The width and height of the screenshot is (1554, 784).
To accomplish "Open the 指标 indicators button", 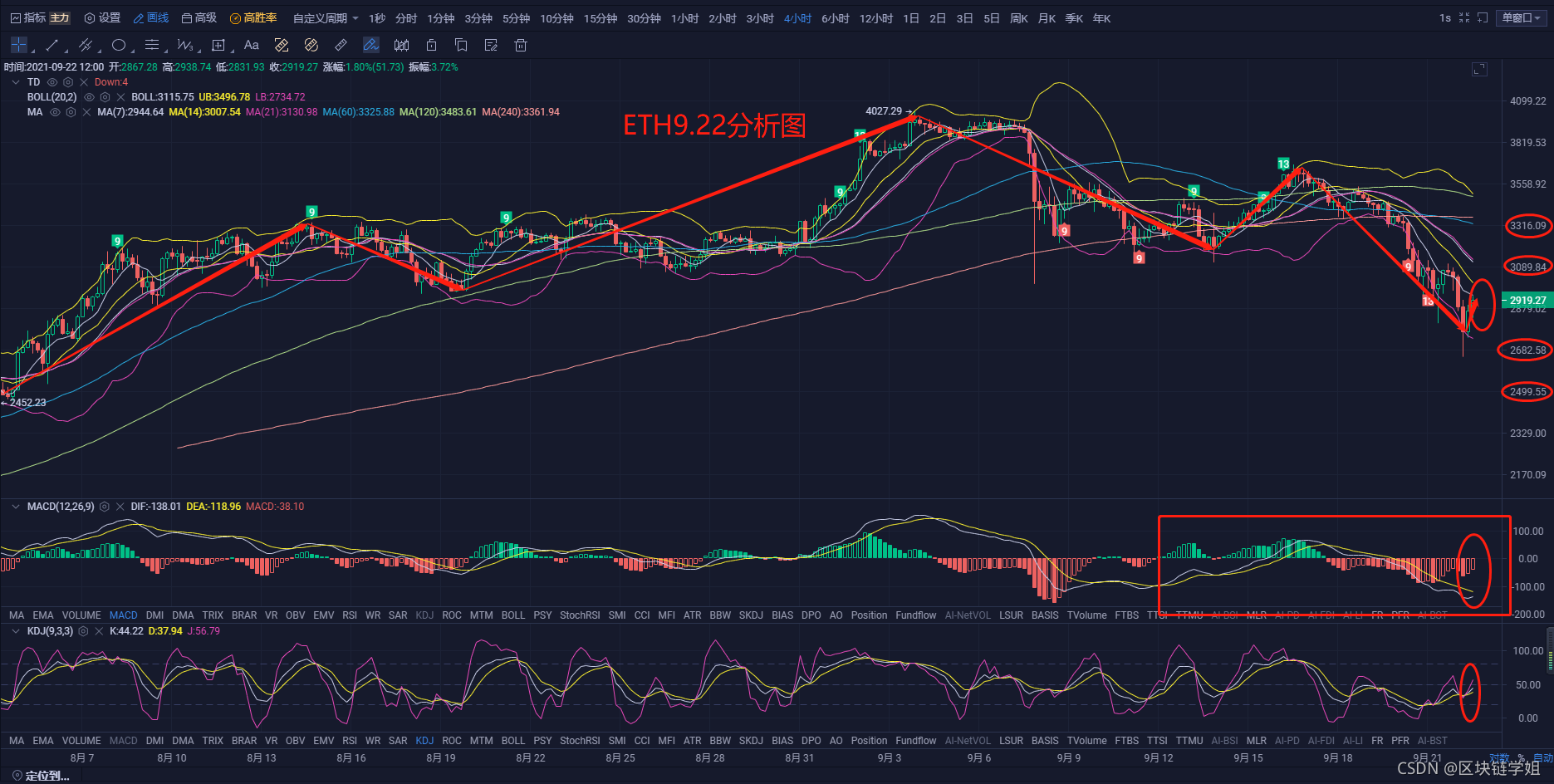I will tap(28, 17).
